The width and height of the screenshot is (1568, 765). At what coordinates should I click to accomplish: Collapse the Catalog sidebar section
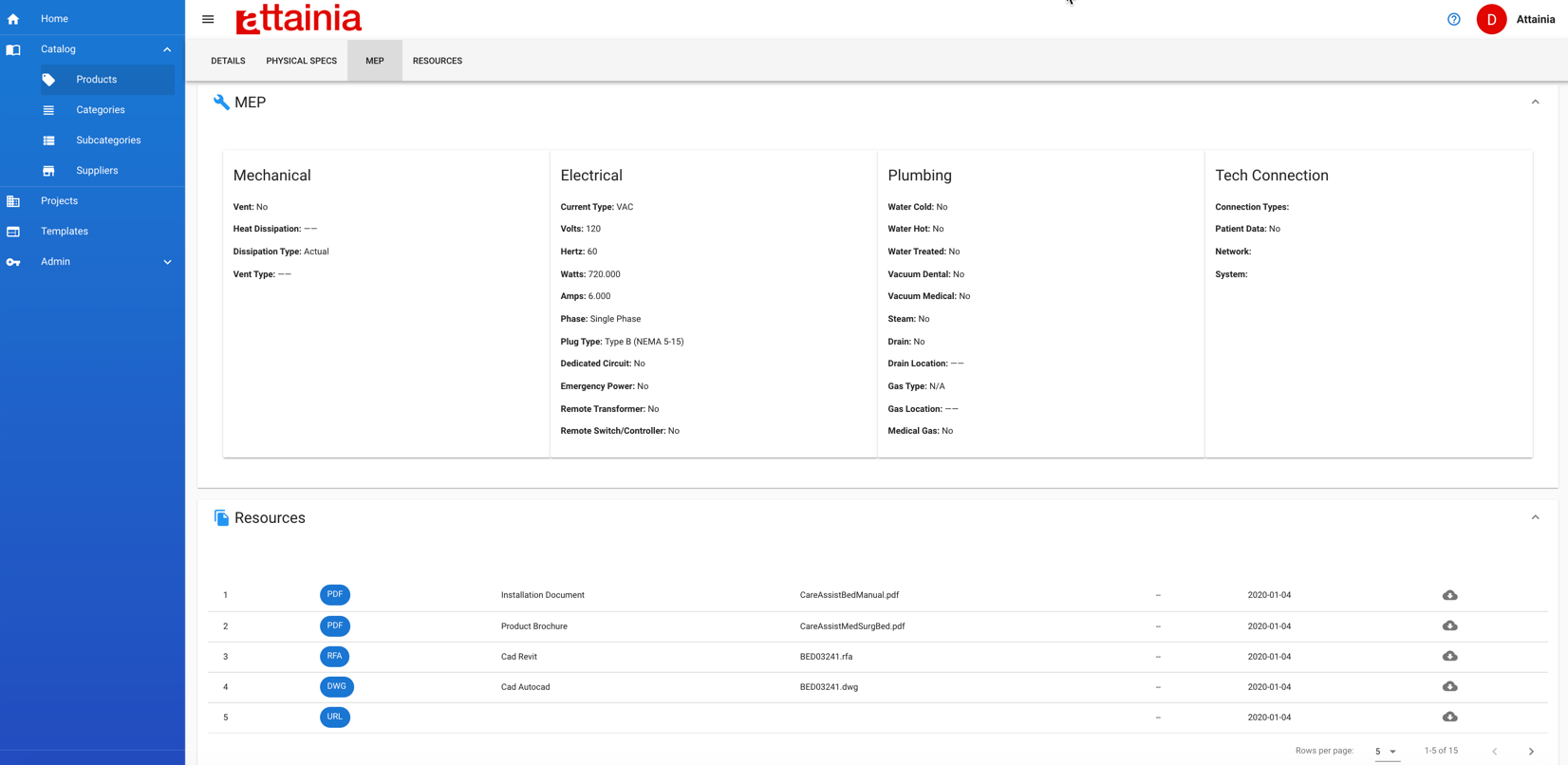(x=167, y=49)
